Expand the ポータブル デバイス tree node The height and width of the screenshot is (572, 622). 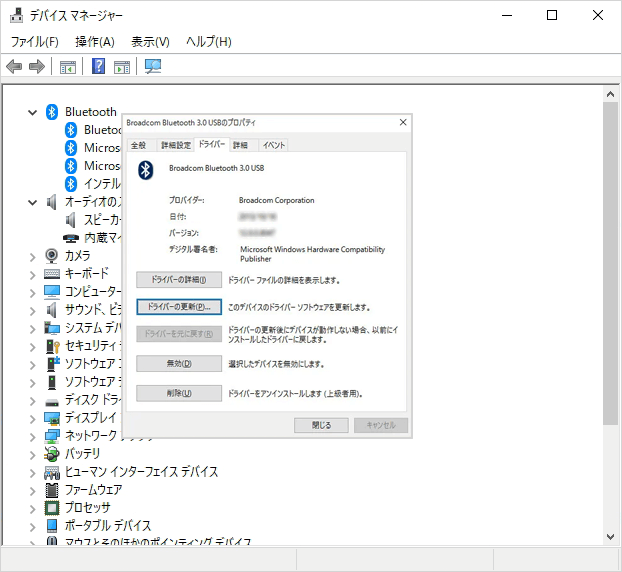33,527
